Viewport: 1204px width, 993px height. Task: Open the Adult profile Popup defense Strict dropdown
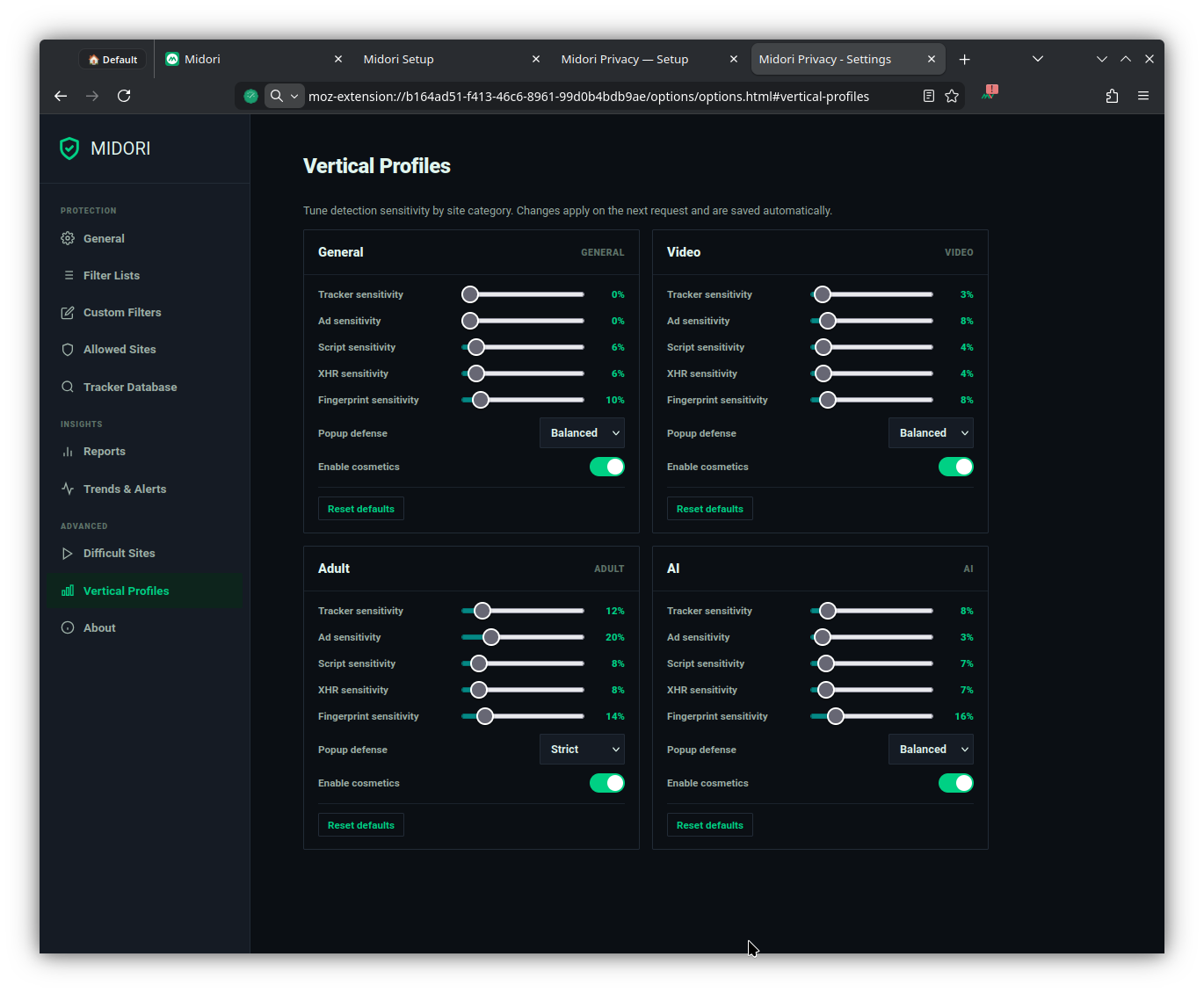(582, 750)
